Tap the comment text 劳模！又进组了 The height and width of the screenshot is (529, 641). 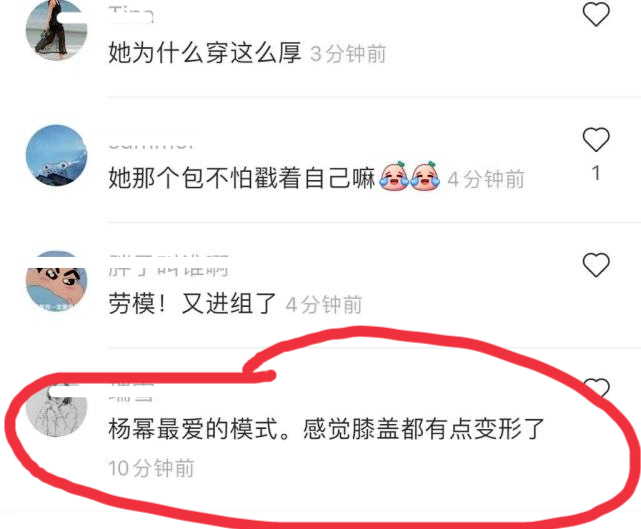[x=192, y=304]
